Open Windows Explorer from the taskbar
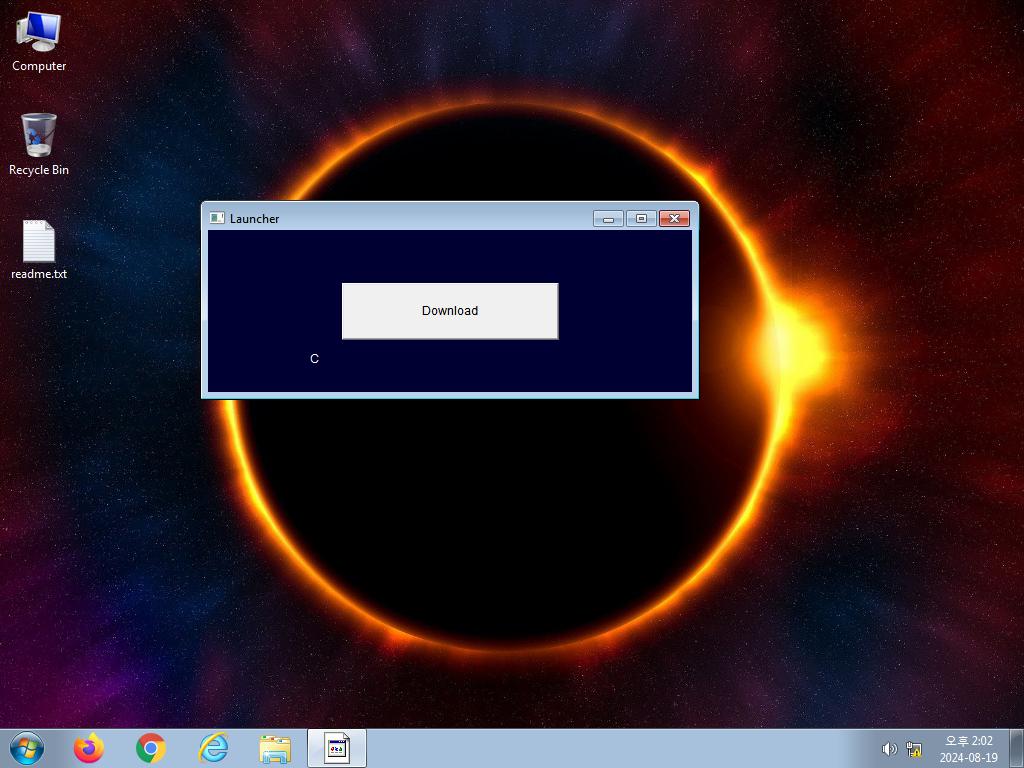This screenshot has width=1024, height=768. pos(275,748)
